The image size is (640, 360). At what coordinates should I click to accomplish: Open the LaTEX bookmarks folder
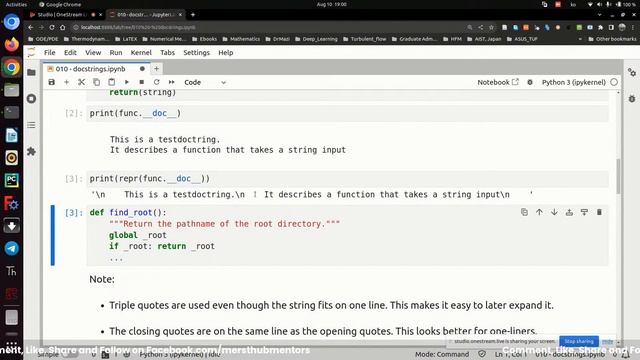[x=126, y=39]
